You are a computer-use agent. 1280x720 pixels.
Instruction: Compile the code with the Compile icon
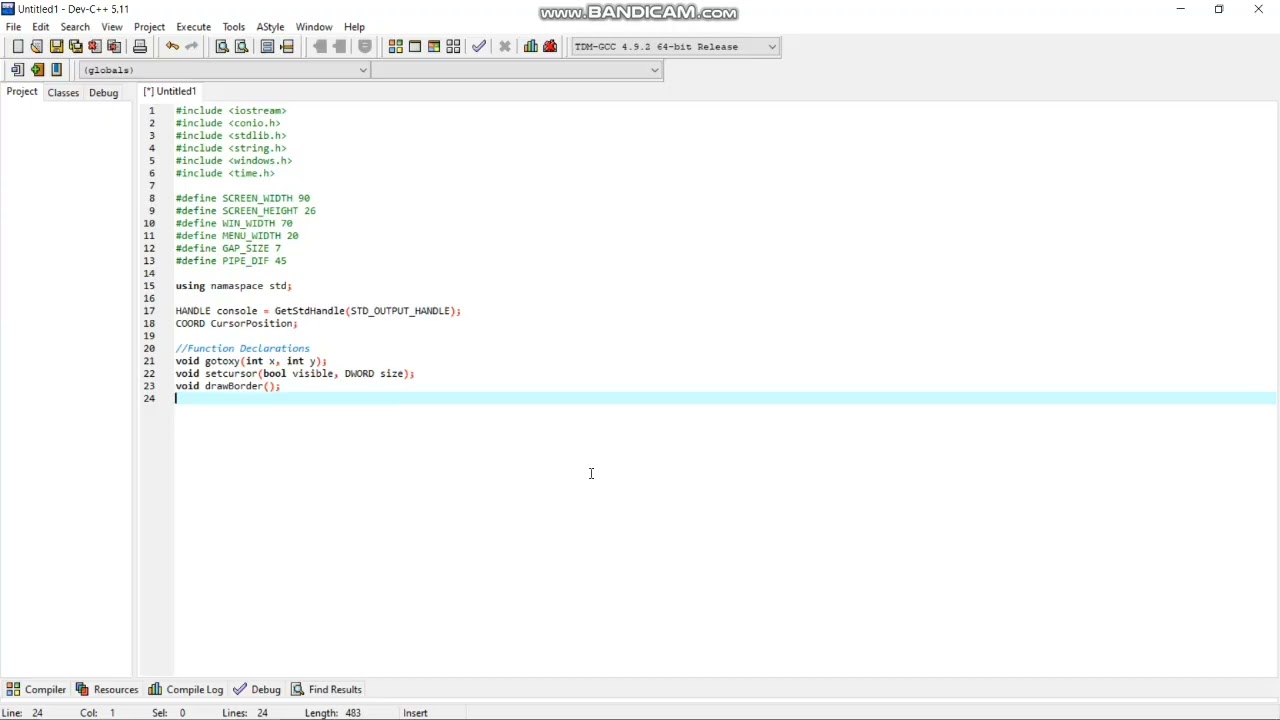click(396, 47)
